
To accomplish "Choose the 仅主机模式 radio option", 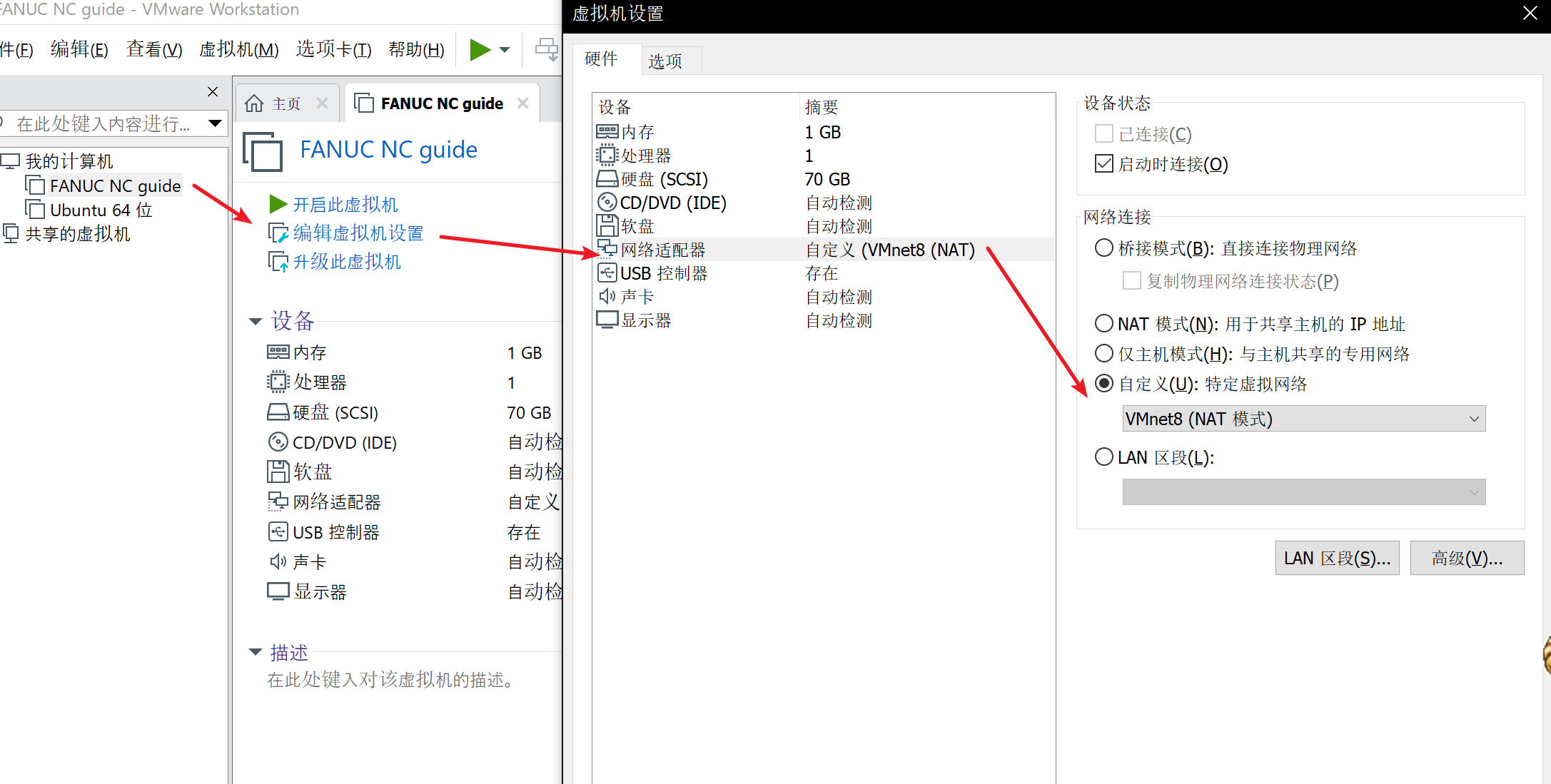I will 1103,354.
